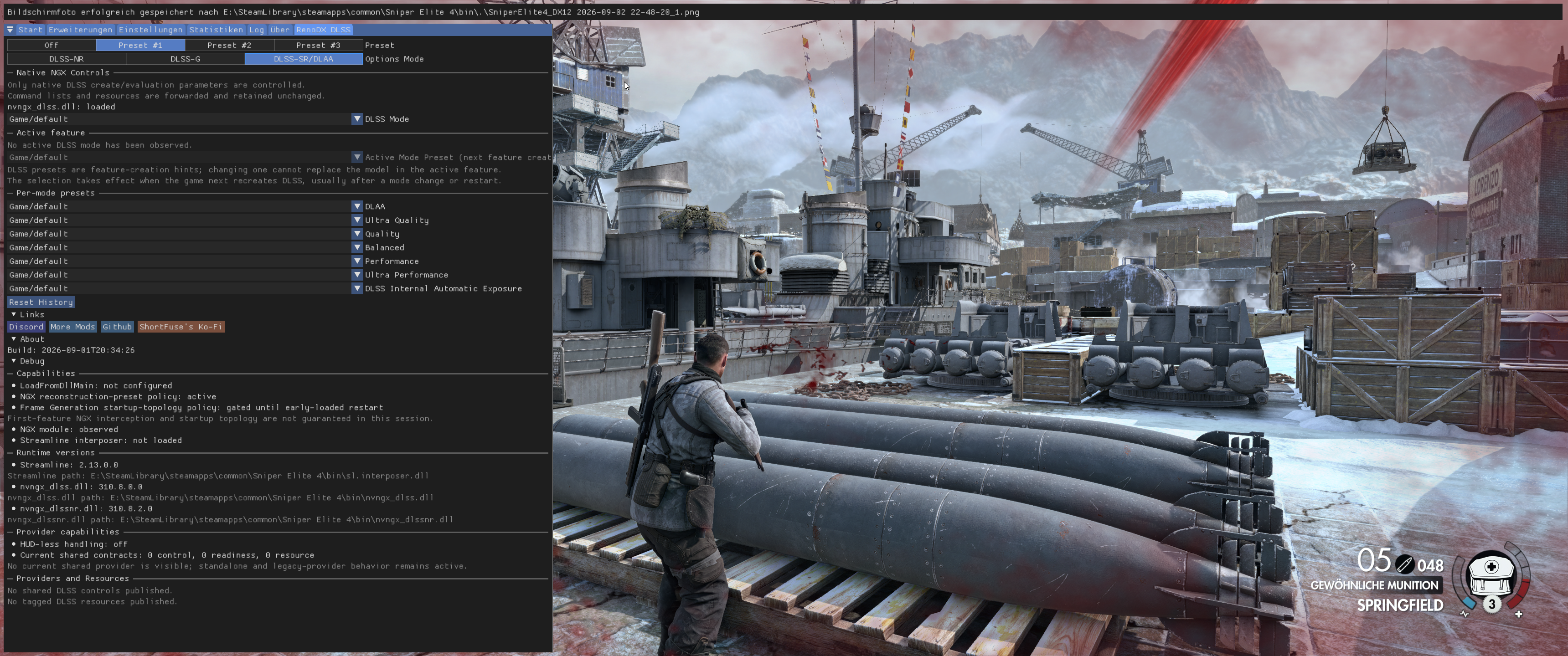
Task: Switch to the Erweiterungen tab
Action: pyautogui.click(x=80, y=29)
